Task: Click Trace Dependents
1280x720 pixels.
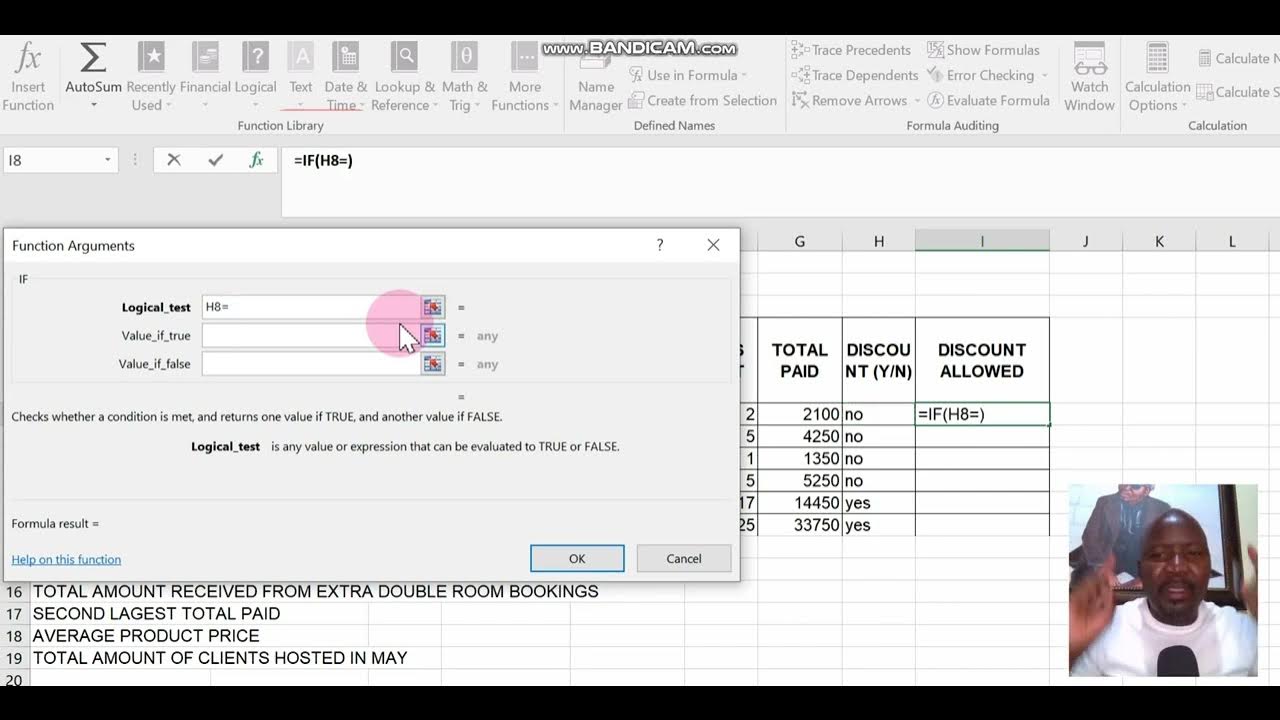Action: coord(855,75)
